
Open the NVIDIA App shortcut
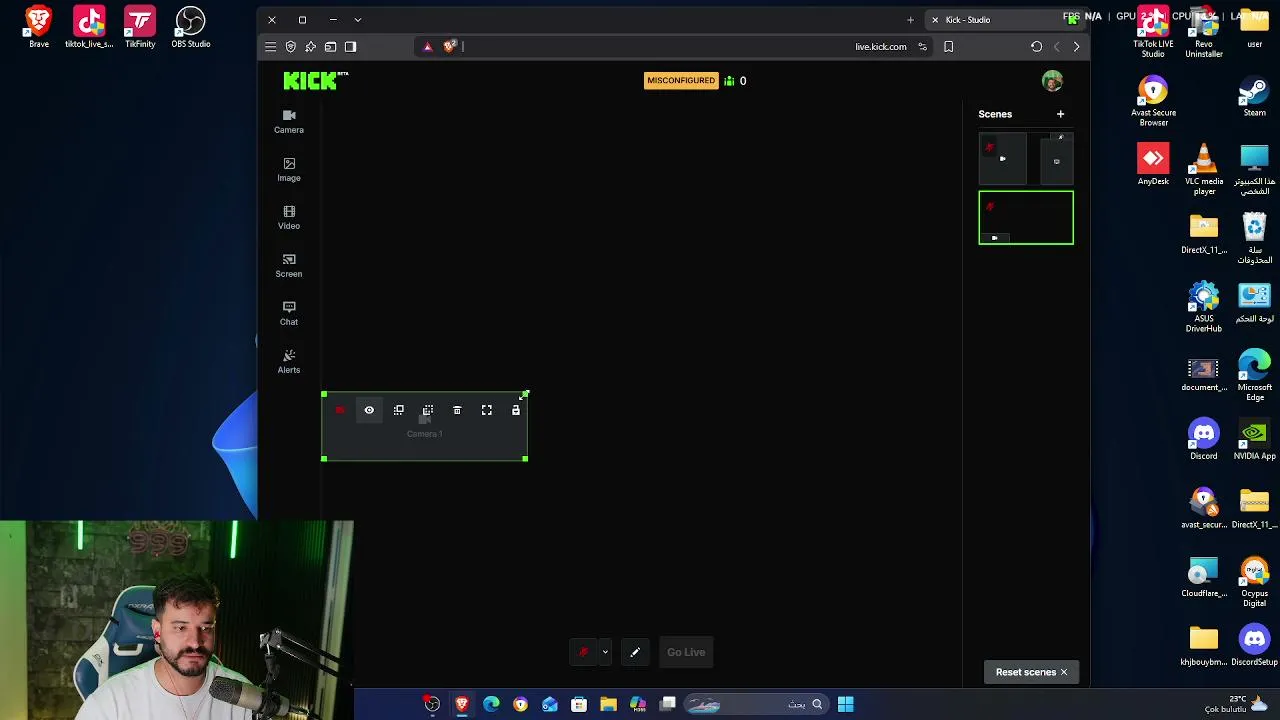pyautogui.click(x=1254, y=441)
